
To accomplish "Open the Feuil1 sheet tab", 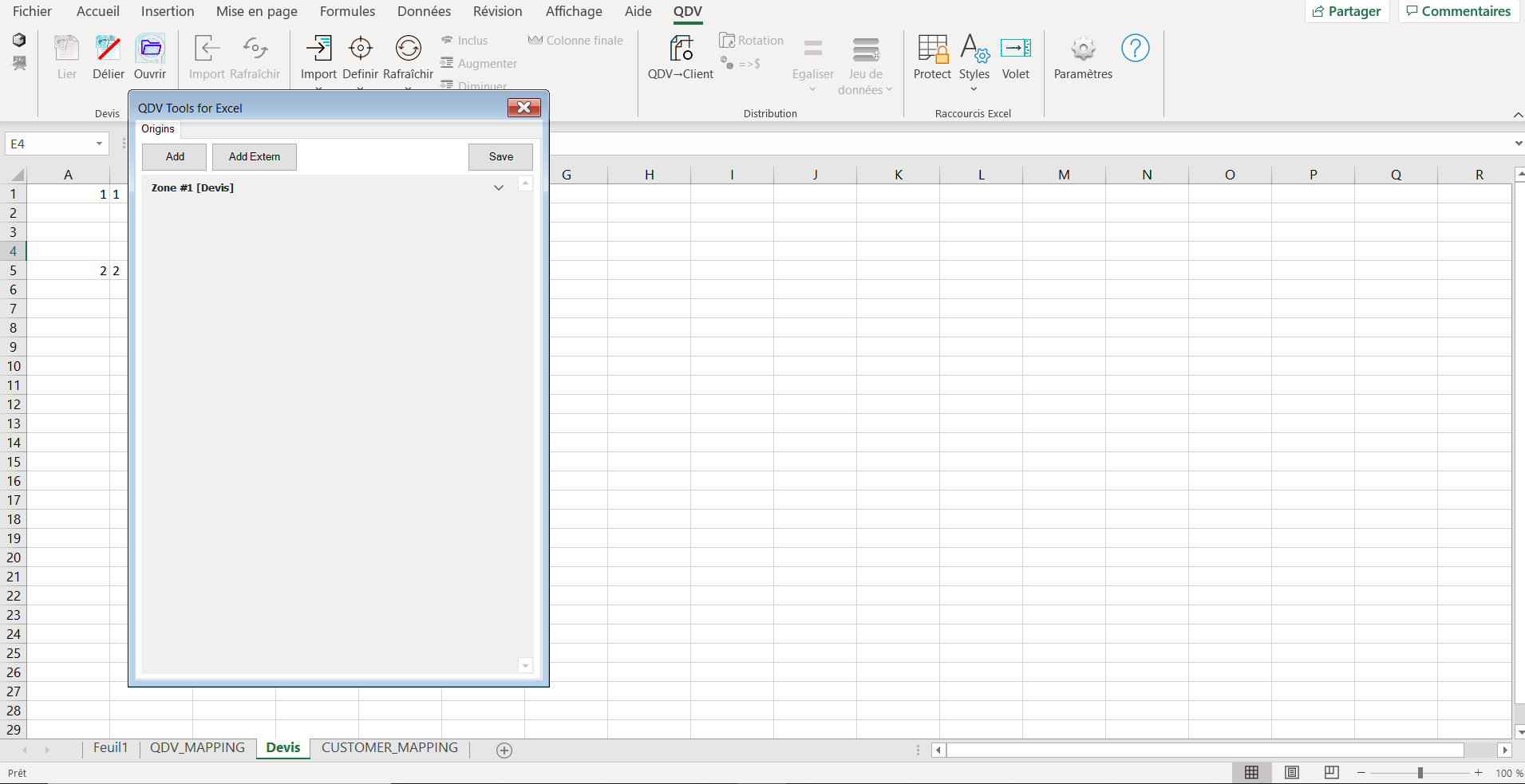I will tap(110, 748).
